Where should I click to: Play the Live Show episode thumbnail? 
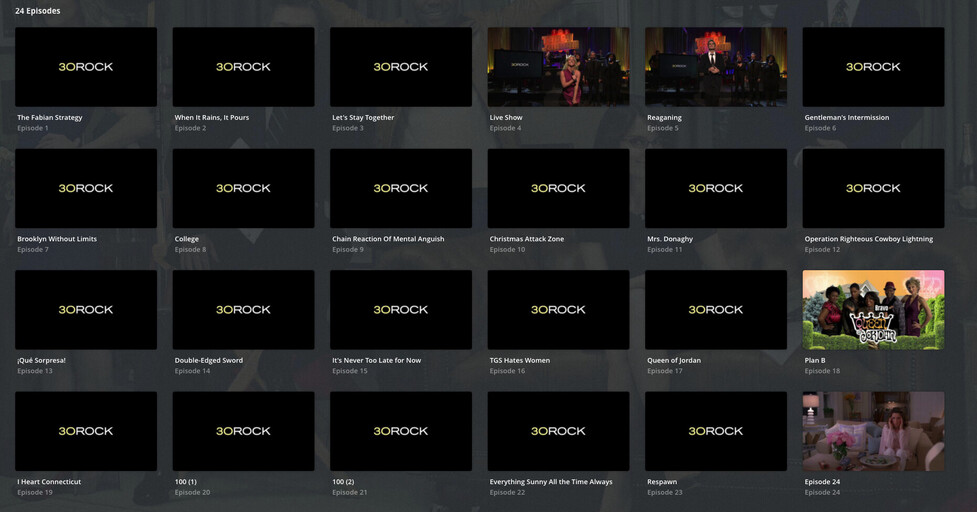pyautogui.click(x=558, y=67)
